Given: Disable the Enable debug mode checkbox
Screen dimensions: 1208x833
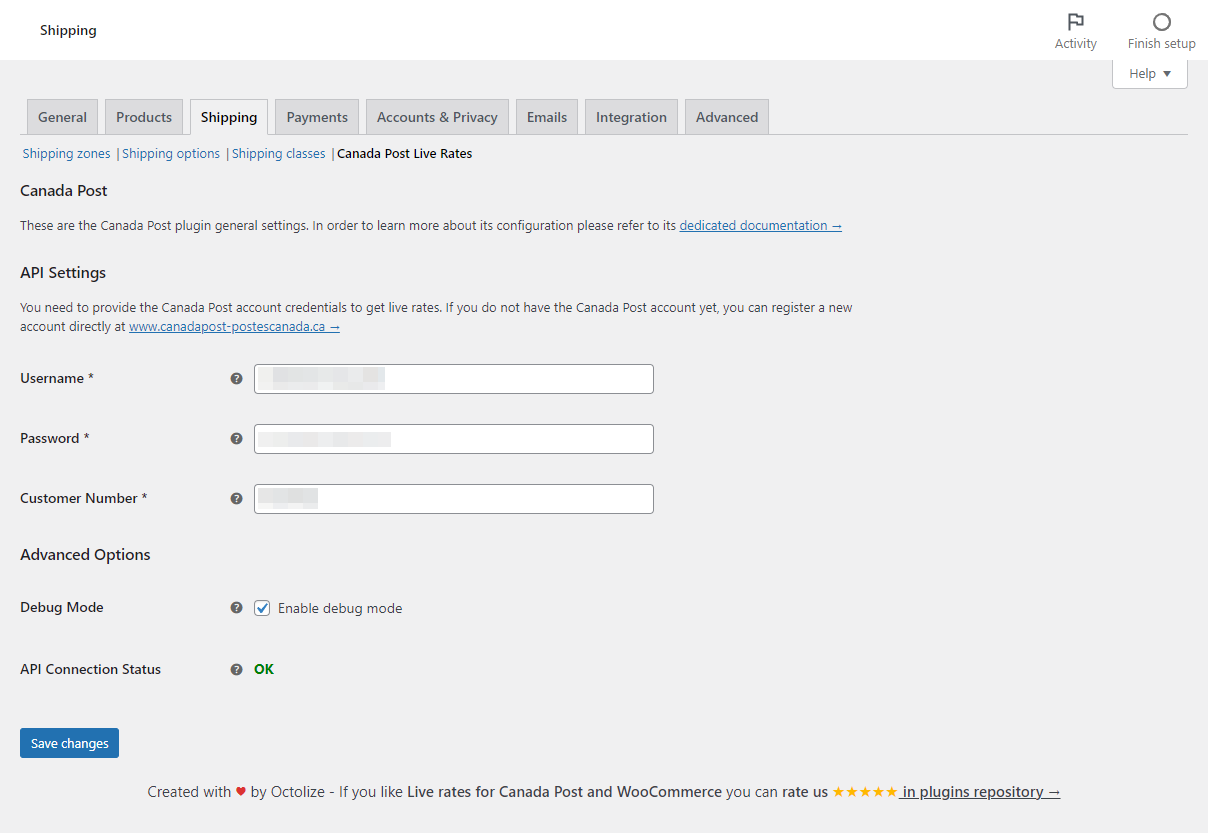Looking at the screenshot, I should [x=262, y=608].
